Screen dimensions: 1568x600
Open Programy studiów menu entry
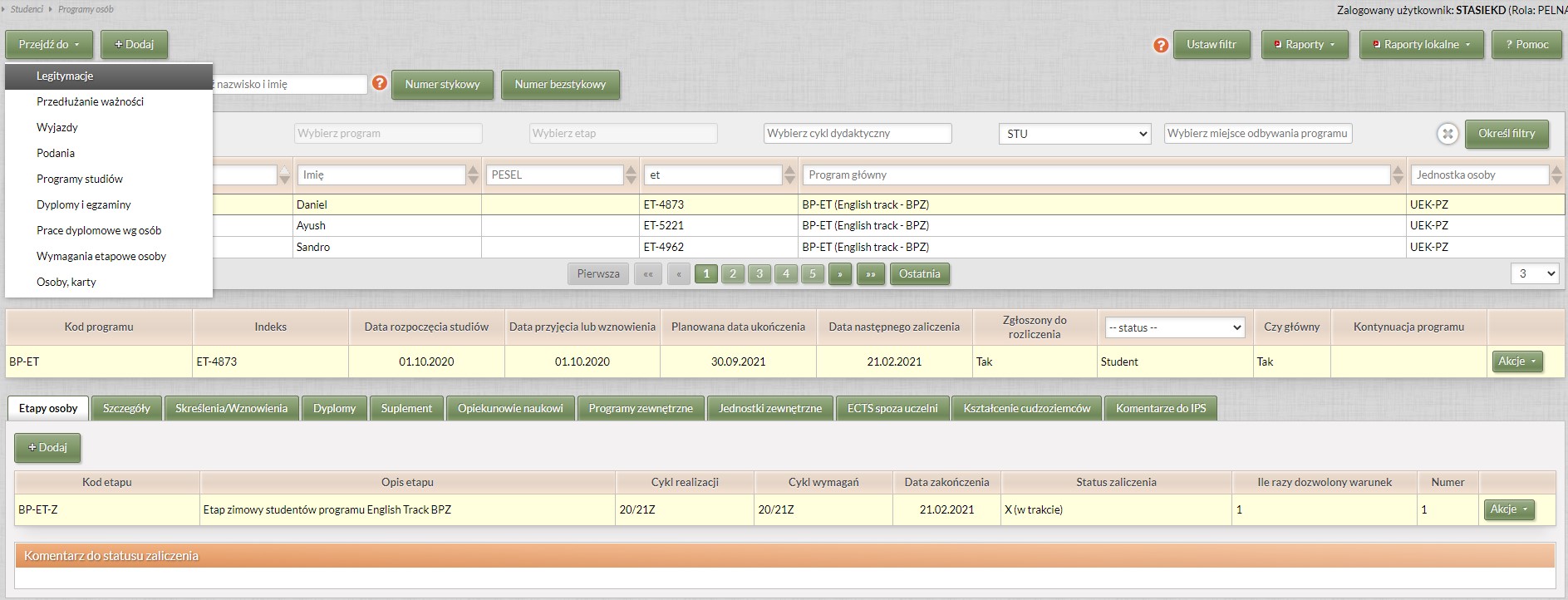click(x=109, y=179)
